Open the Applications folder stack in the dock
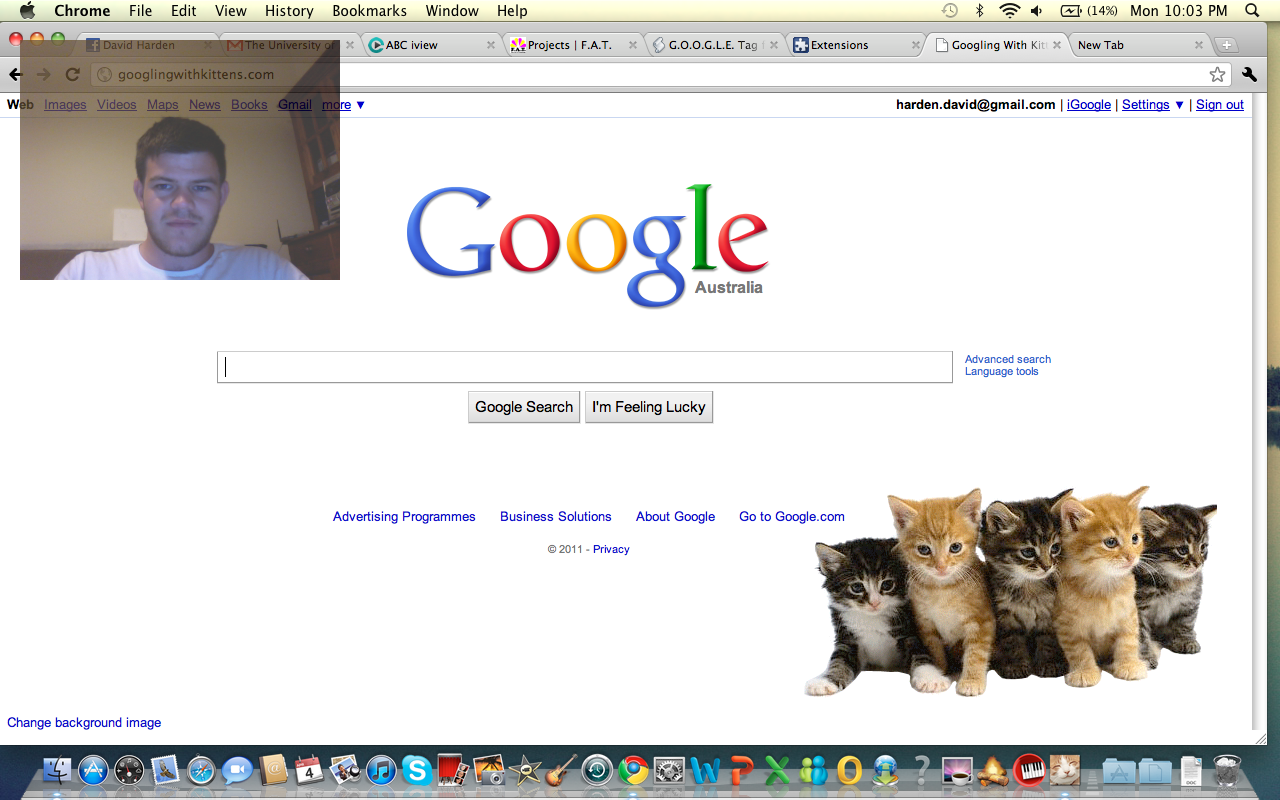Screen dimensions: 1280x800 coord(1118,770)
